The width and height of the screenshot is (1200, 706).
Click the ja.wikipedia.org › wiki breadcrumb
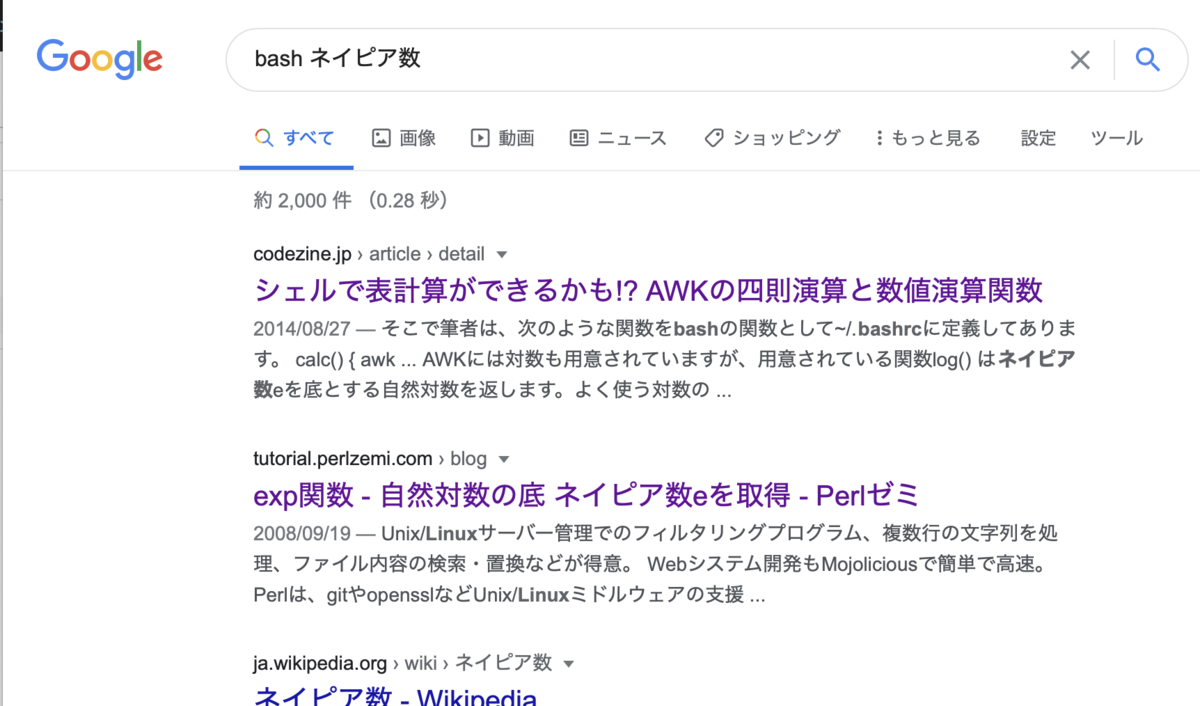403,663
